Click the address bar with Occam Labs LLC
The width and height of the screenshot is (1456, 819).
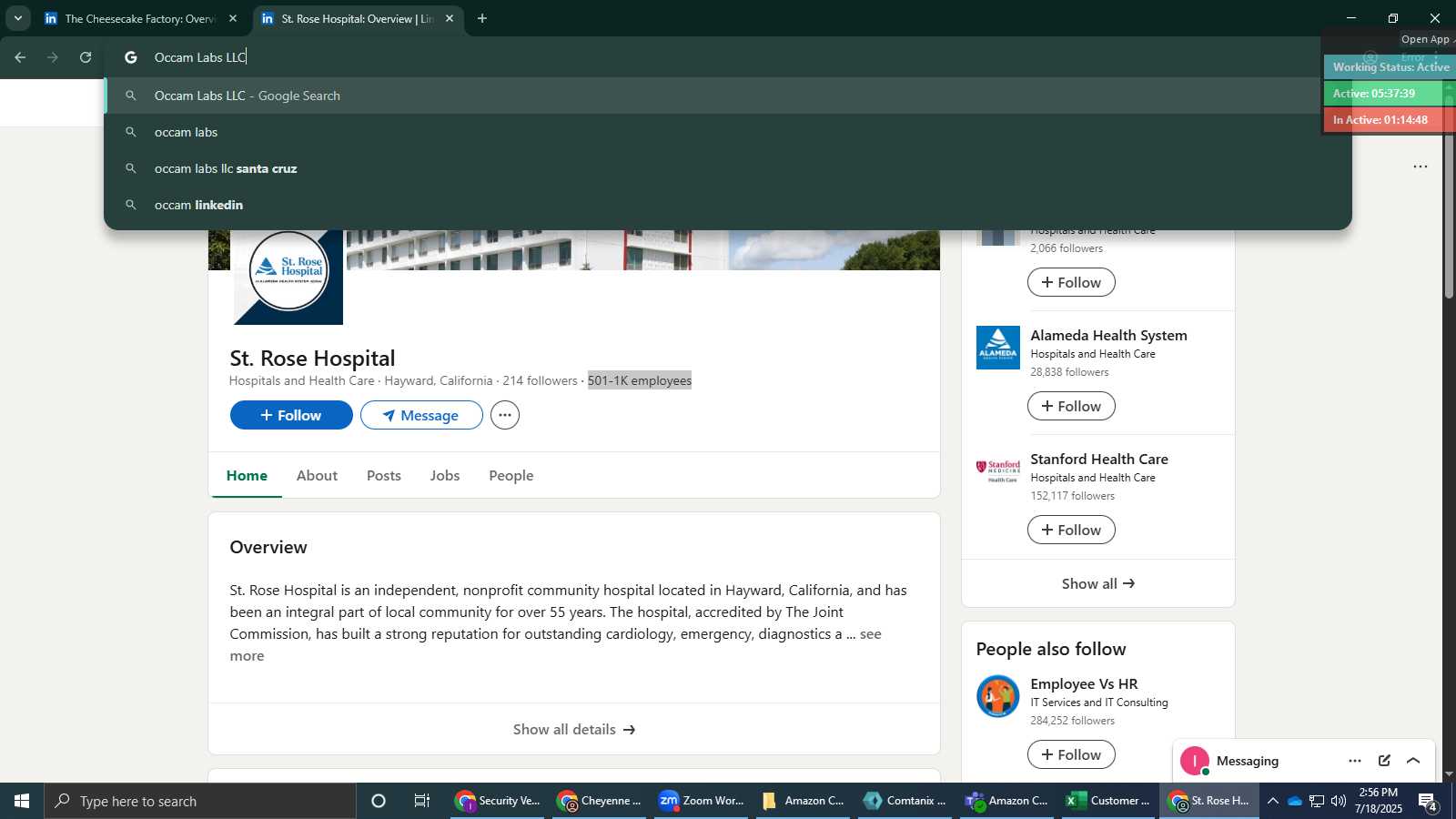coord(710,57)
